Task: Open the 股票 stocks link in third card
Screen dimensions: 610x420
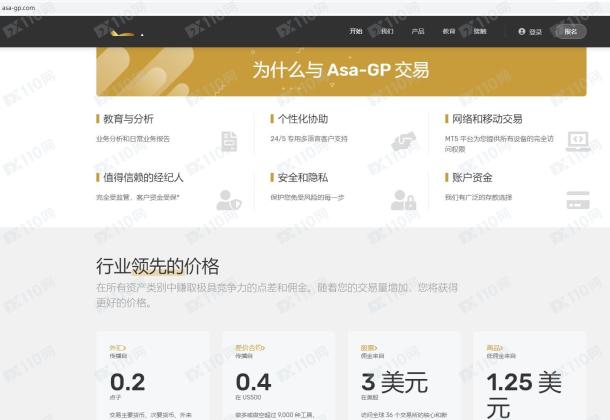Action: [x=369, y=348]
